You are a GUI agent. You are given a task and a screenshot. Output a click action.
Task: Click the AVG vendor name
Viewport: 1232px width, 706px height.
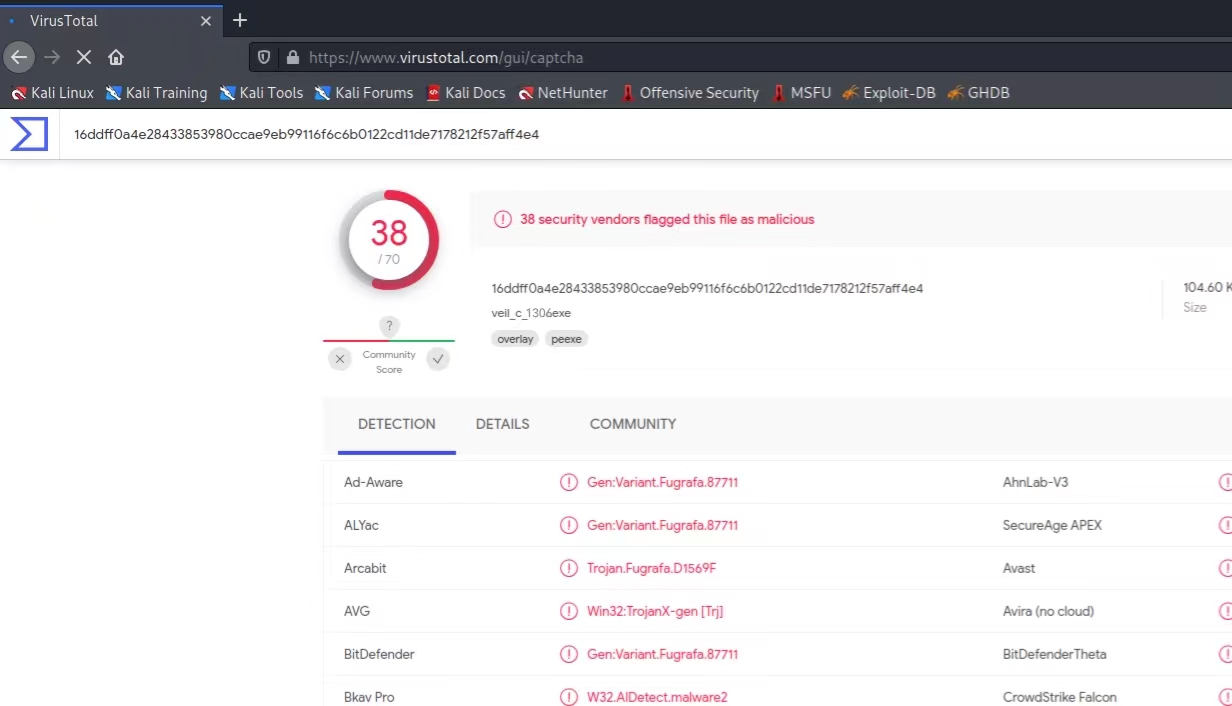click(357, 611)
